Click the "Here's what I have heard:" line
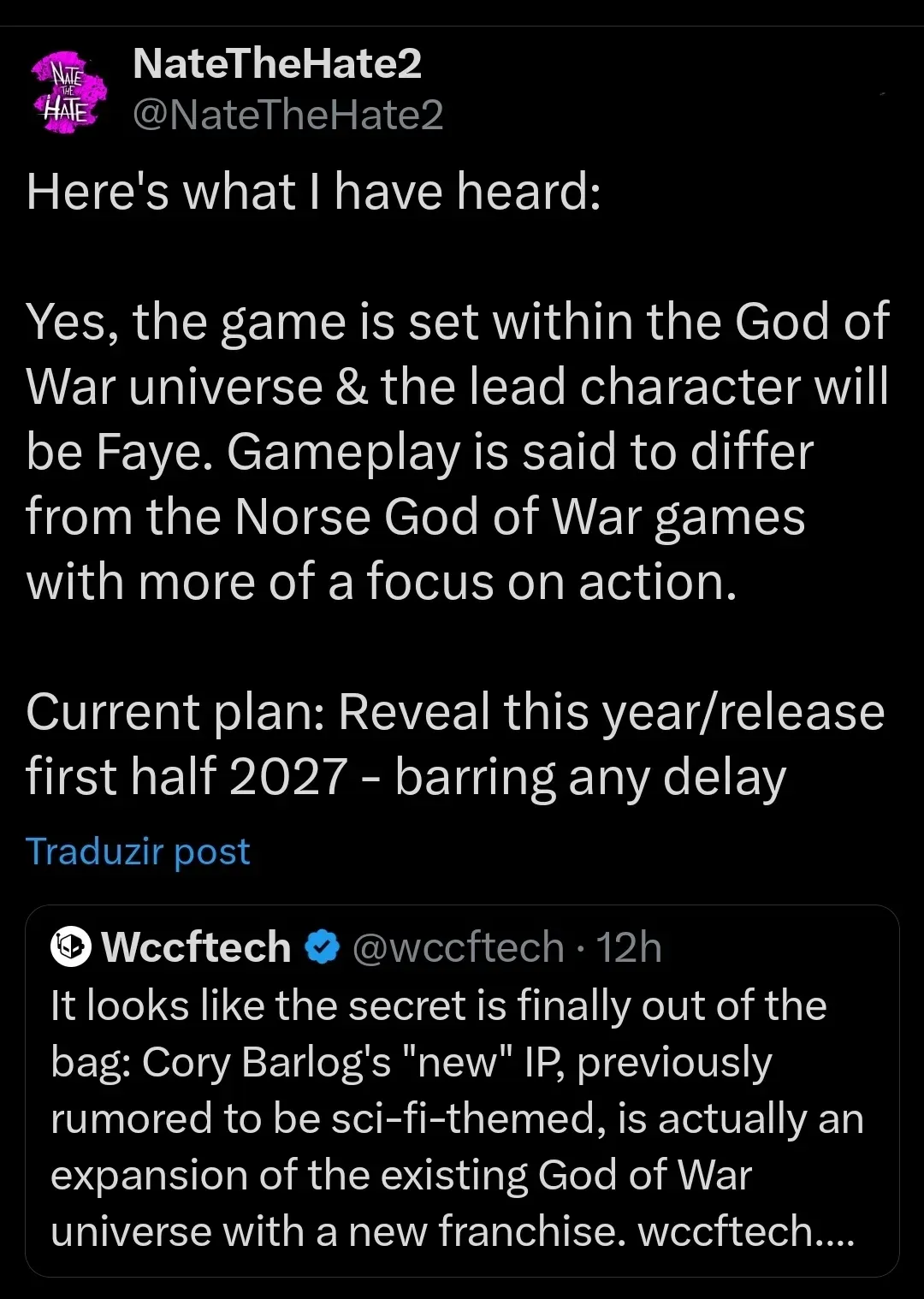924x1299 pixels. pyautogui.click(x=313, y=191)
